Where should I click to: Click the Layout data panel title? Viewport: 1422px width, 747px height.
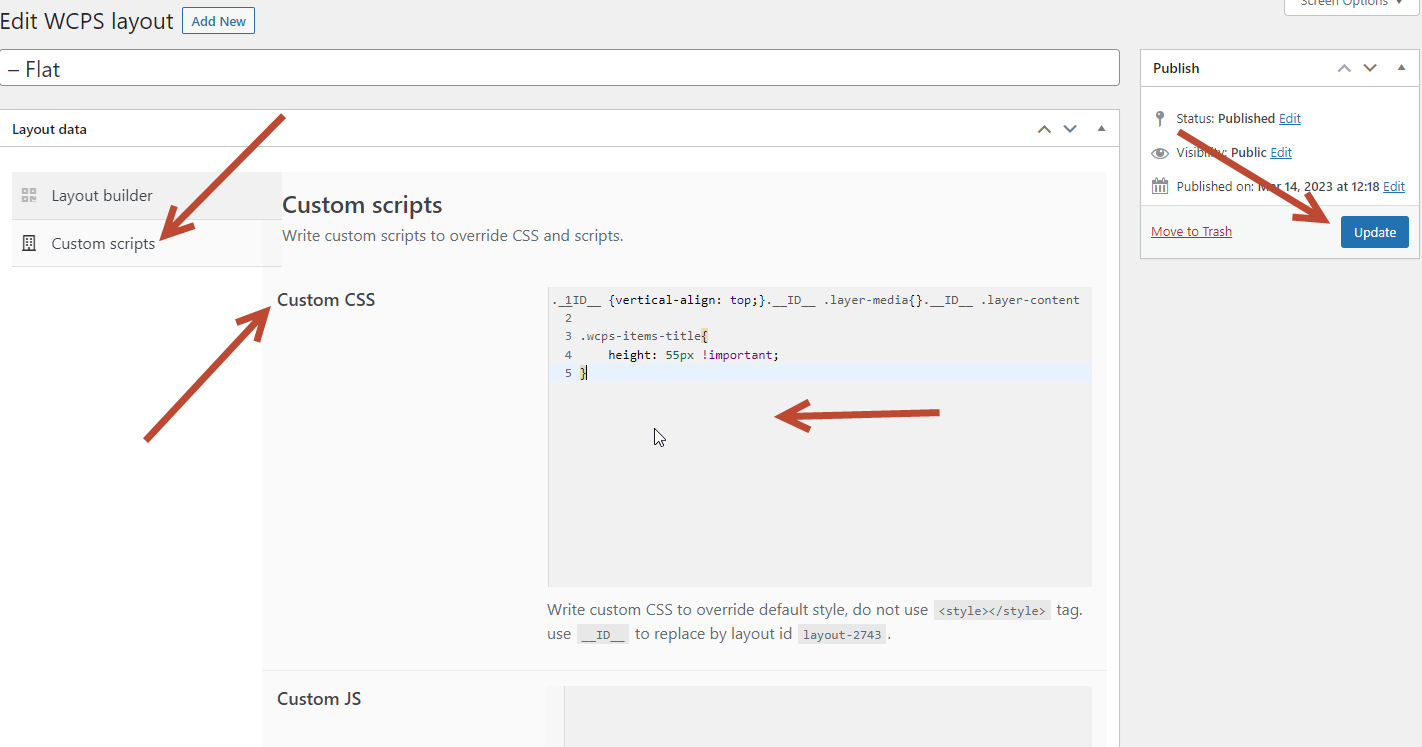coord(49,129)
